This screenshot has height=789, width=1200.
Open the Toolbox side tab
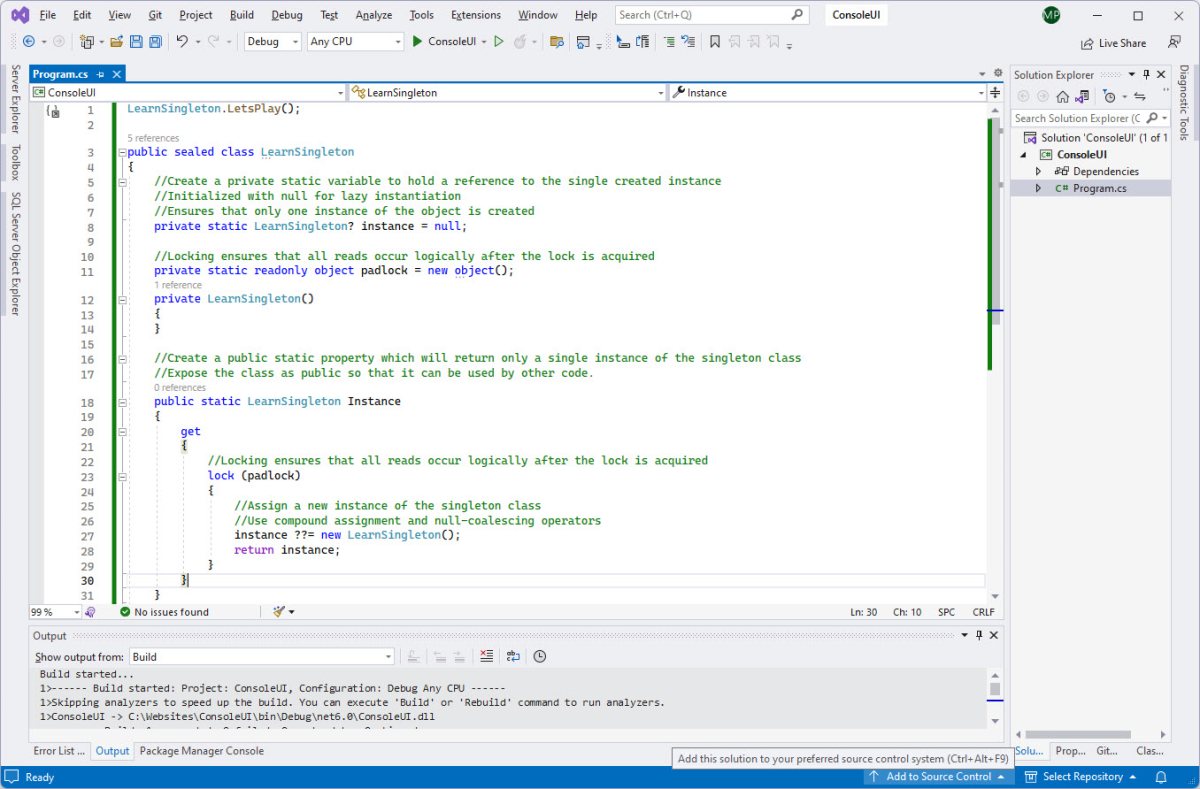(x=15, y=162)
